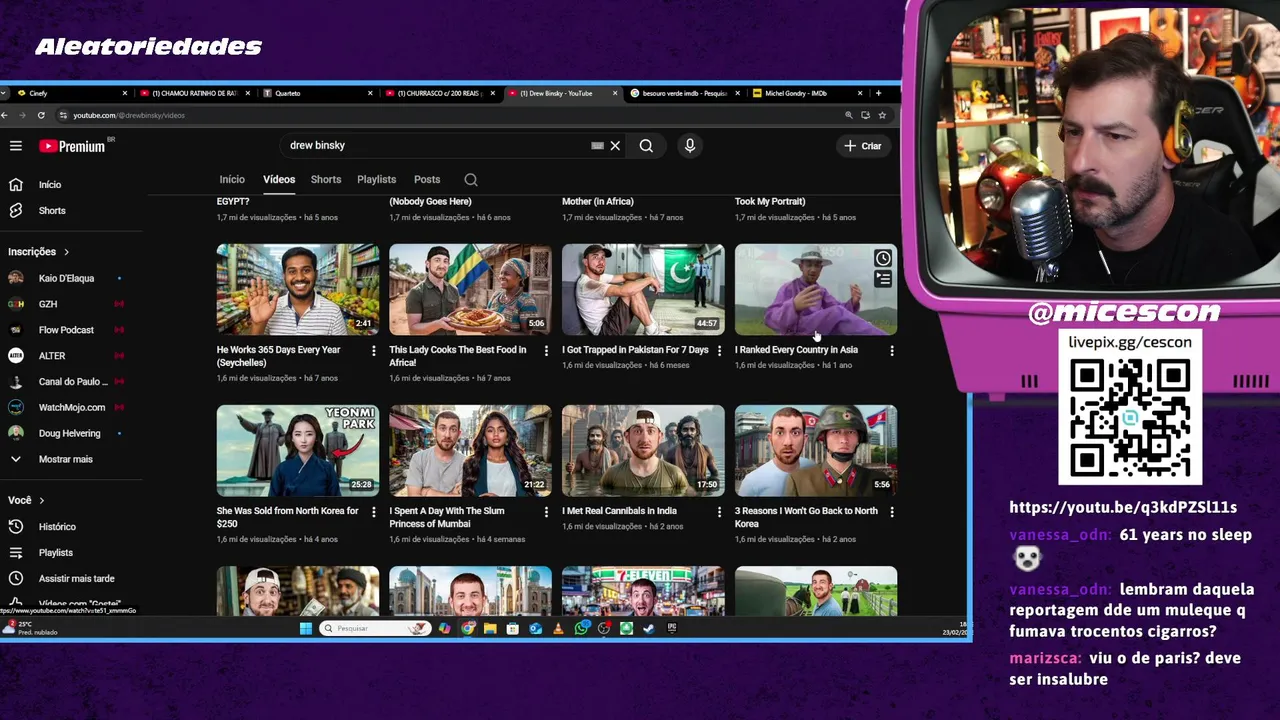Open options for 'This Lady Cooks' video
Viewport: 1280px width, 720px height.
click(x=546, y=351)
